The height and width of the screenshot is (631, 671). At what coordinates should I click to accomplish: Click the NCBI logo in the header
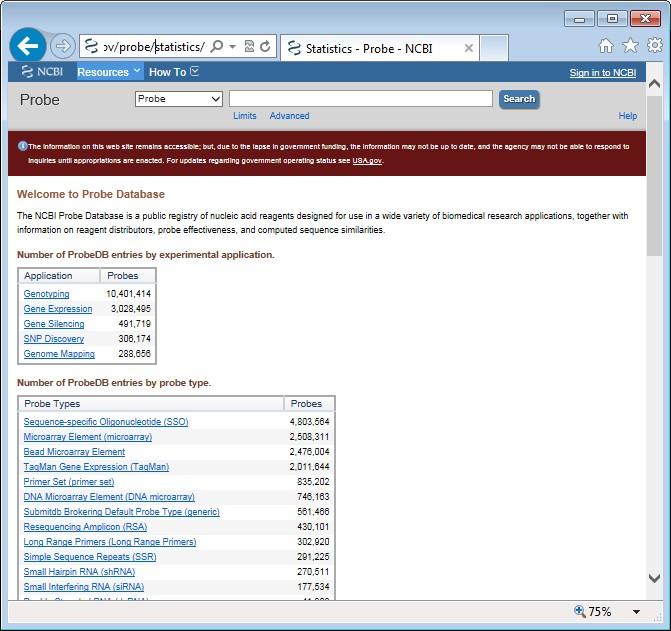[42, 71]
